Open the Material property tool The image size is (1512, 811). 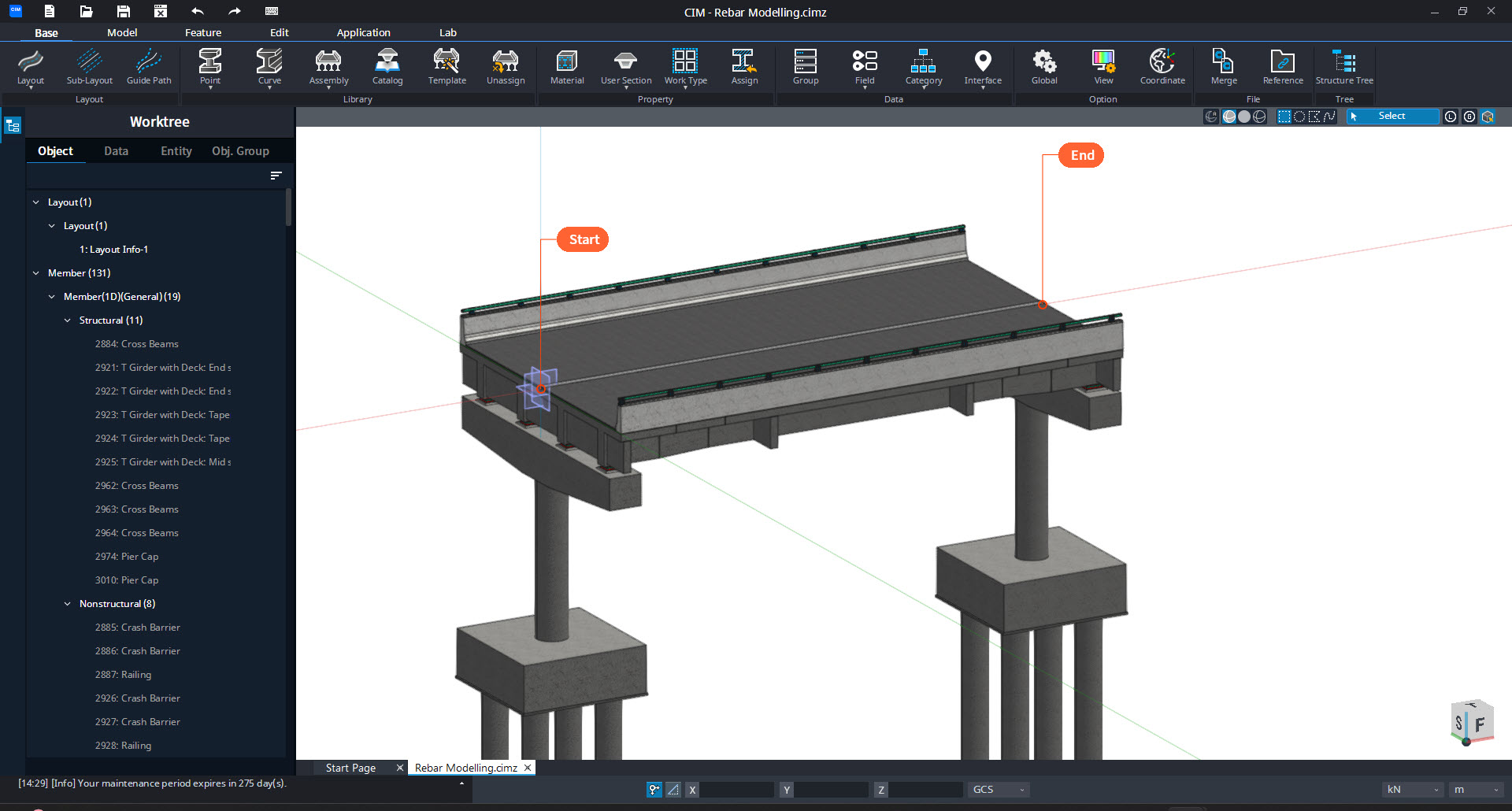coord(567,68)
